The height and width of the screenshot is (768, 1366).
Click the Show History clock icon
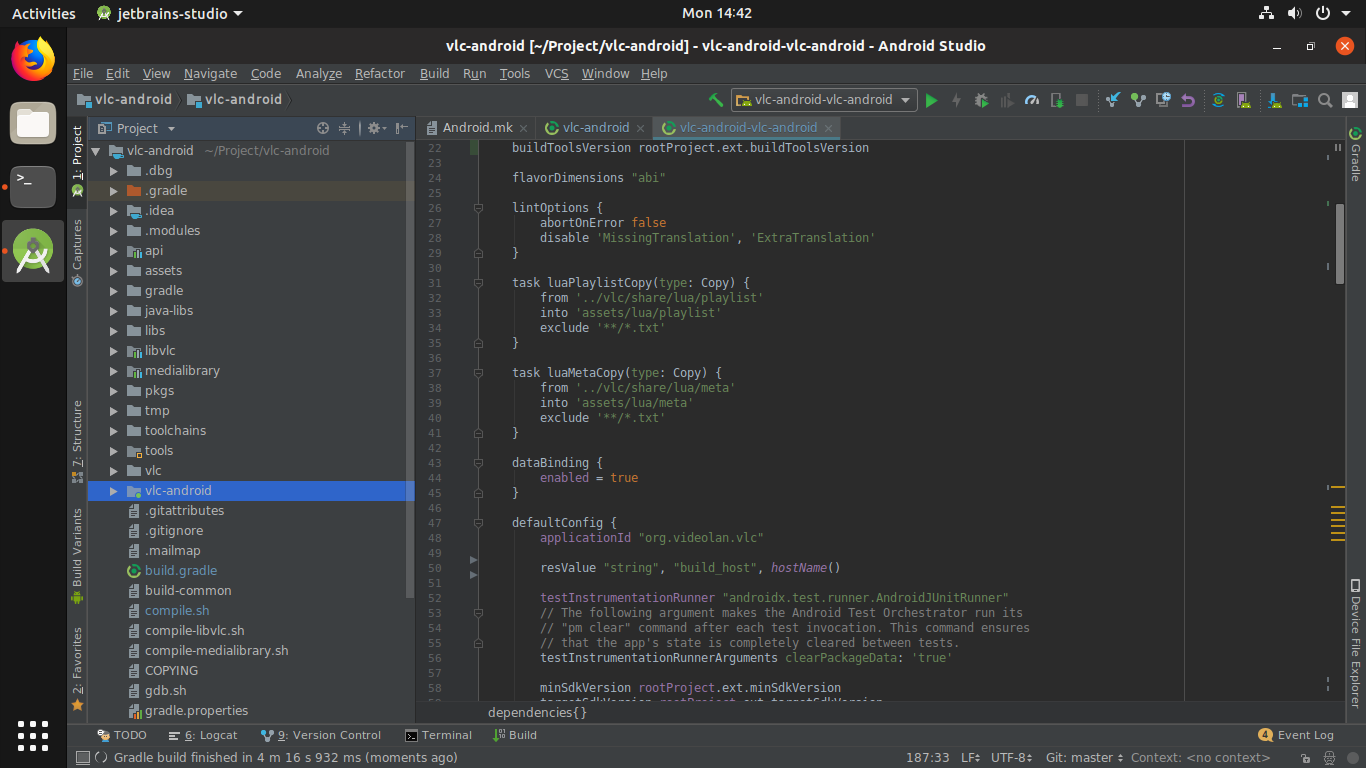click(x=1163, y=100)
